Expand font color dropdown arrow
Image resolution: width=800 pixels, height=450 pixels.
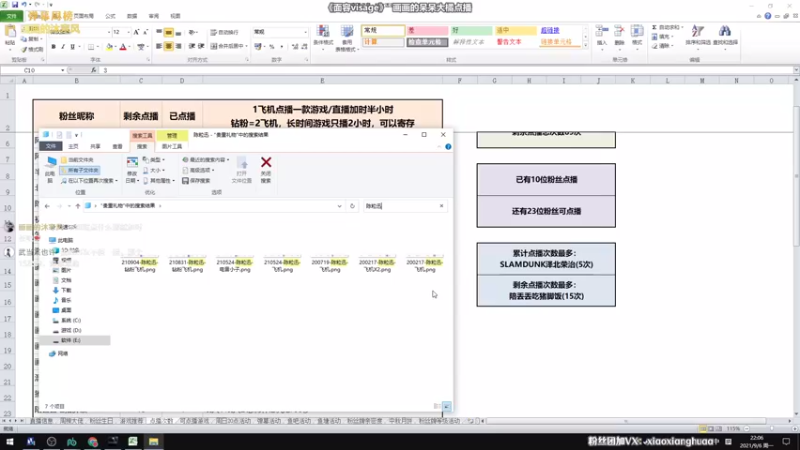[x=130, y=47]
